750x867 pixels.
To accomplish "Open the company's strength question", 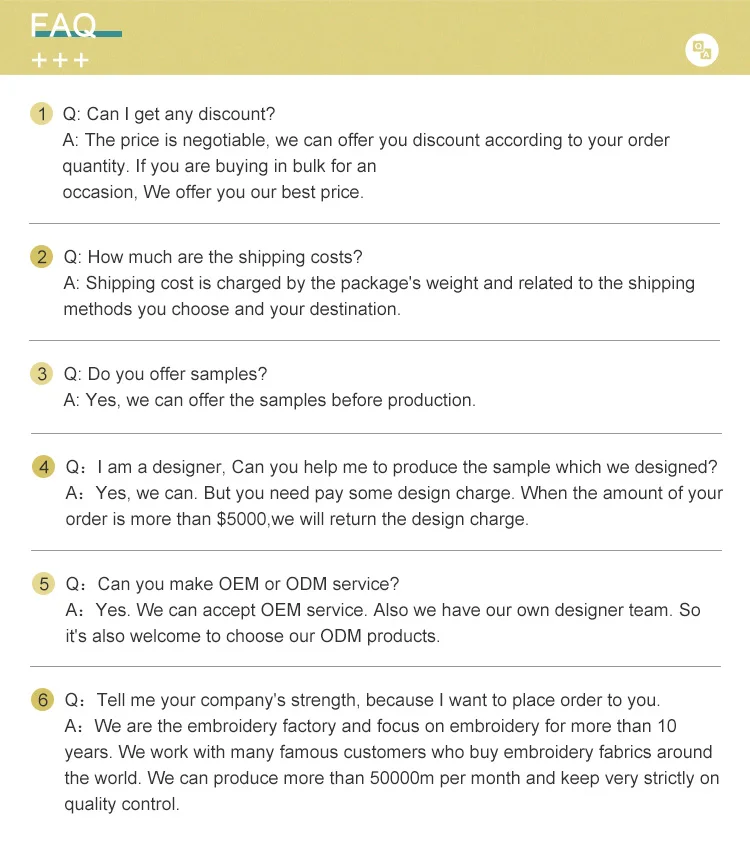I will (x=363, y=700).
